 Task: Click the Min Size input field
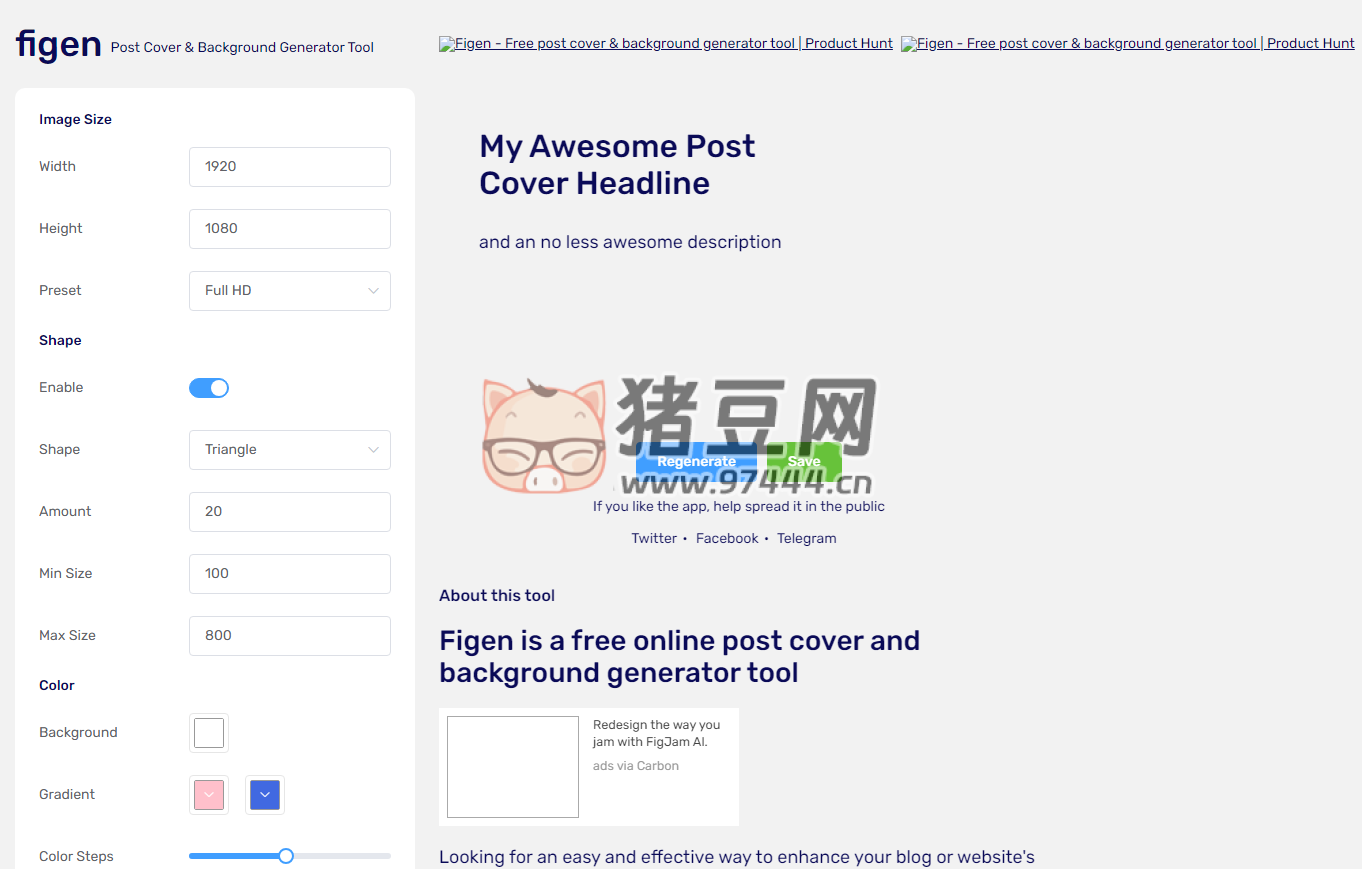tap(290, 574)
